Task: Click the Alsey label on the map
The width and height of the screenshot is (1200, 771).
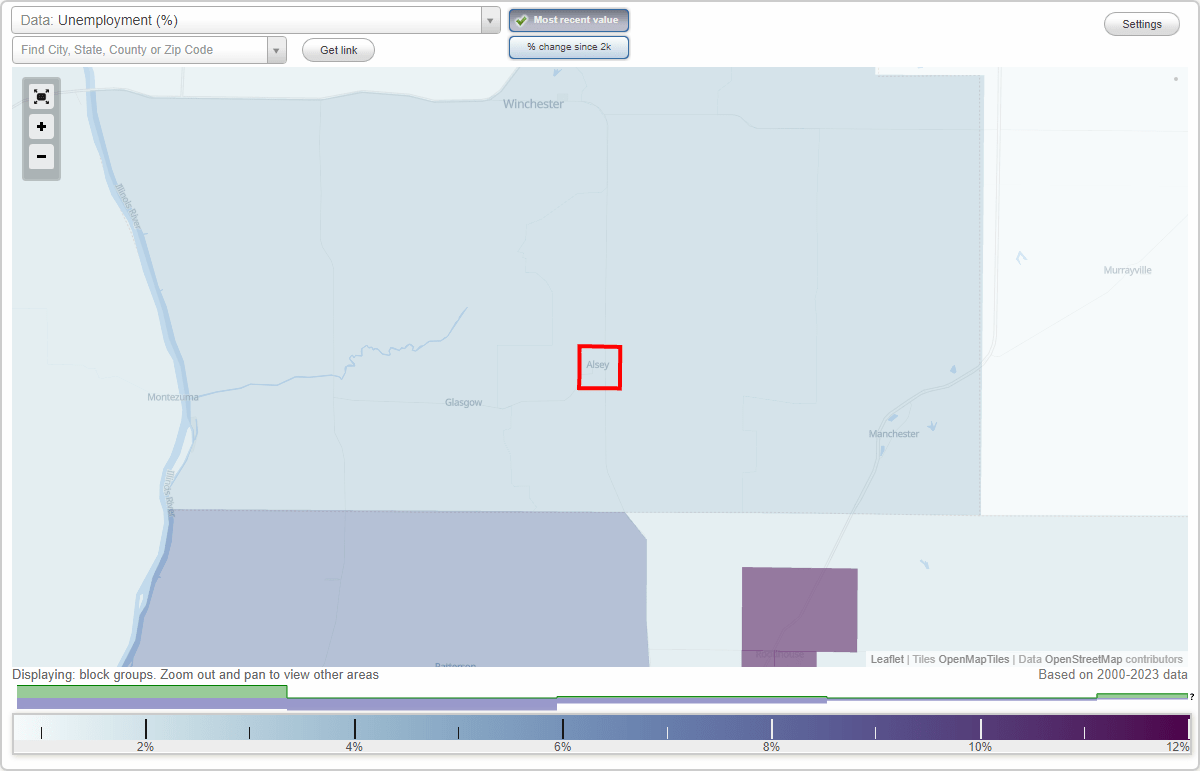Action: pos(598,365)
